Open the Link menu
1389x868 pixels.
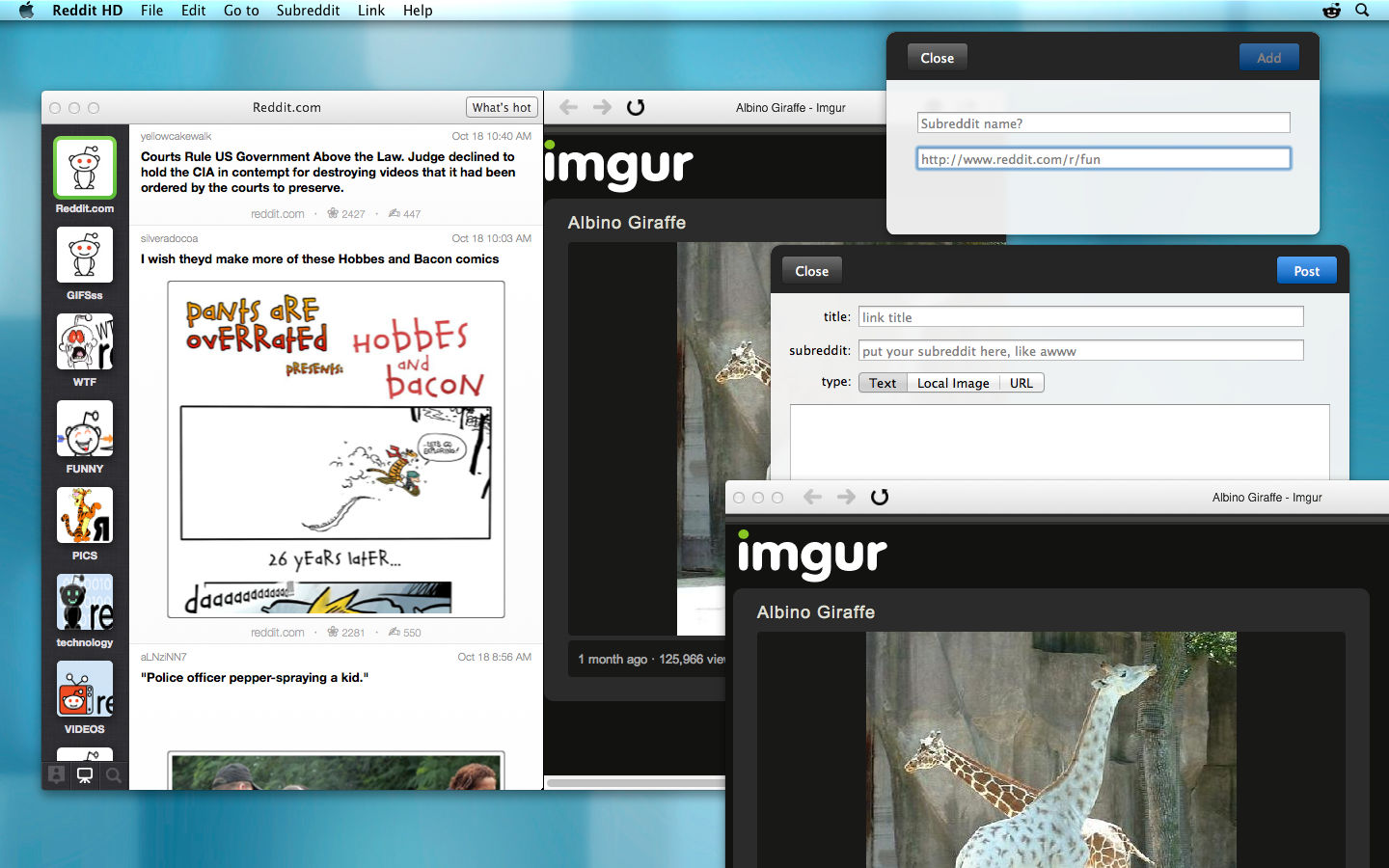pos(371,11)
